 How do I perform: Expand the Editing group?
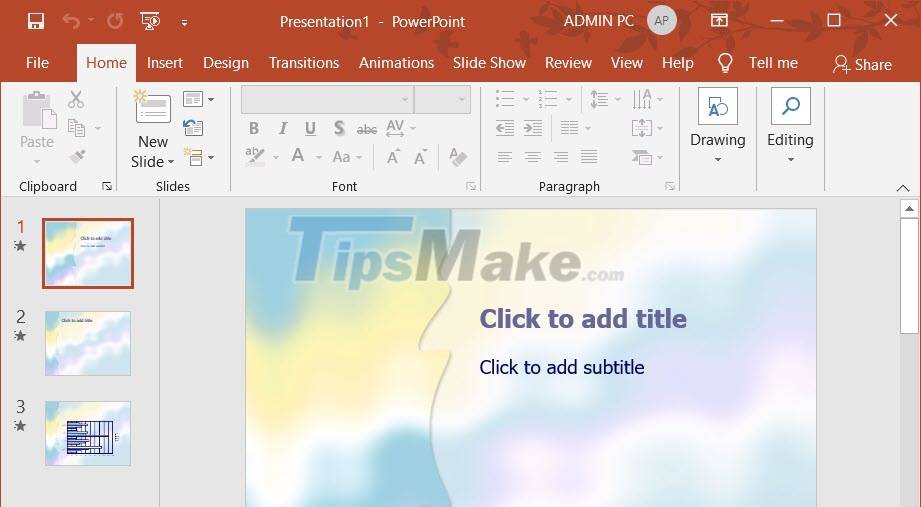point(791,126)
